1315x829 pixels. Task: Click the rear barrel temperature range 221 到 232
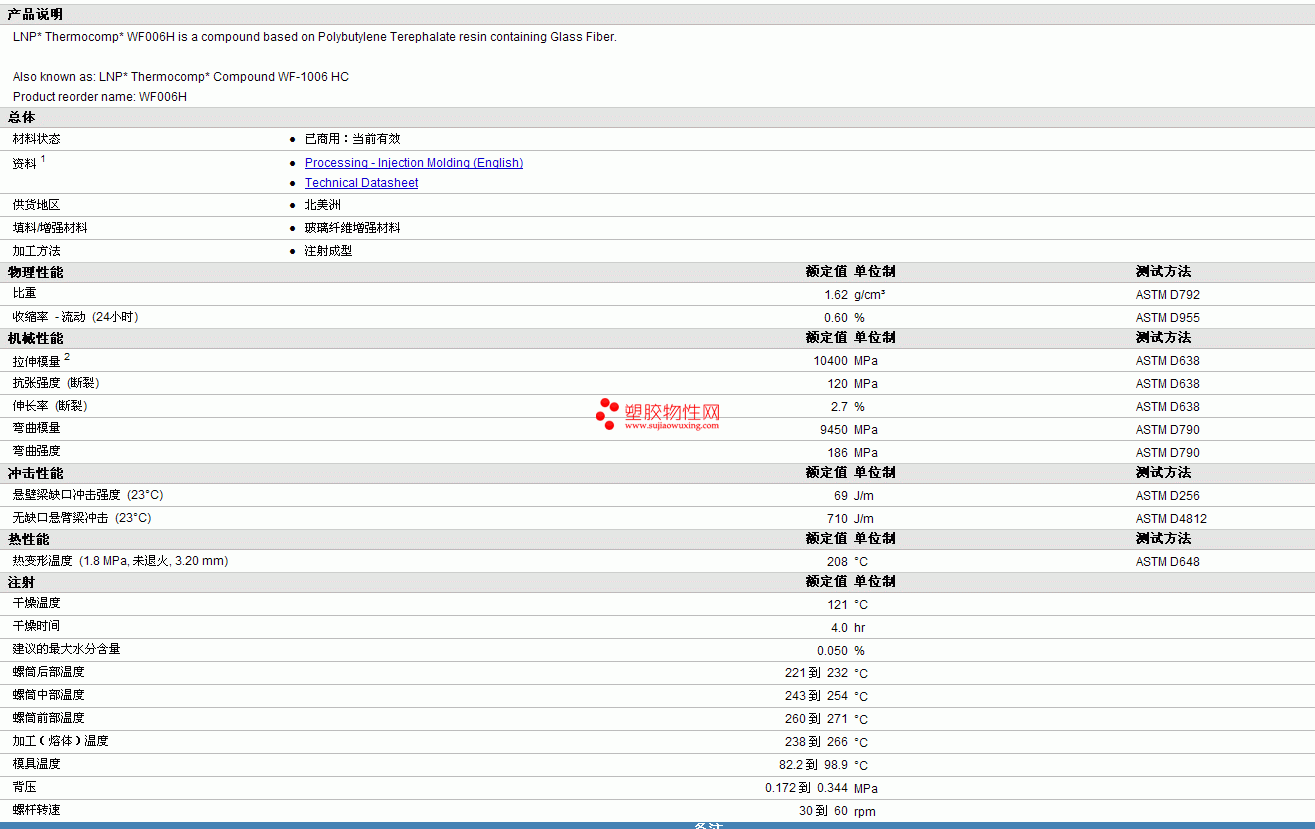click(x=816, y=674)
